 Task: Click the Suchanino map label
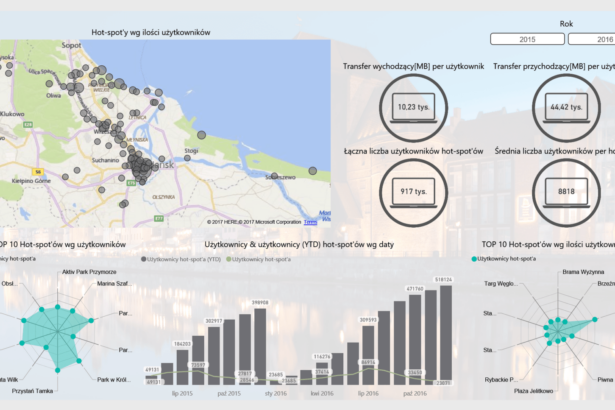click(106, 160)
